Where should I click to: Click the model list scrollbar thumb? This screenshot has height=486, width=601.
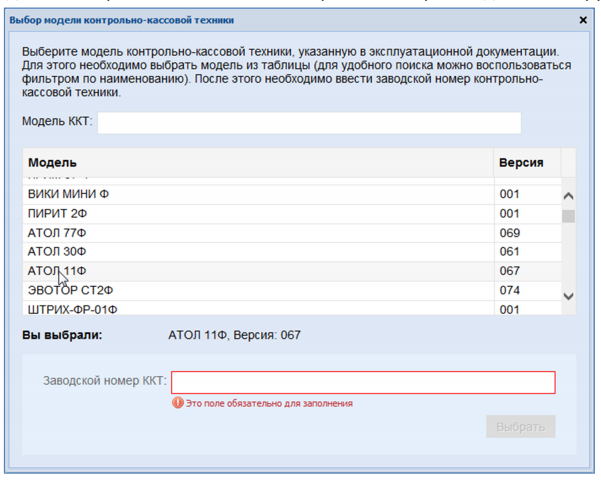click(x=568, y=216)
